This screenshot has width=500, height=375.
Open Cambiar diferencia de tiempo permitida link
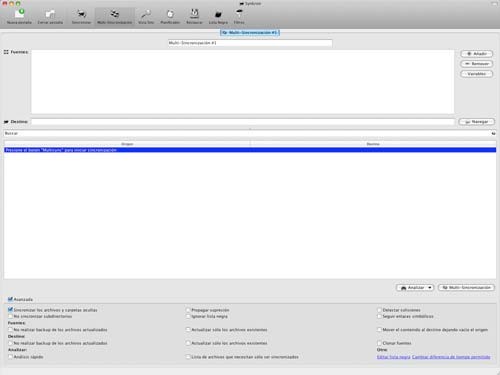pyautogui.click(x=451, y=357)
